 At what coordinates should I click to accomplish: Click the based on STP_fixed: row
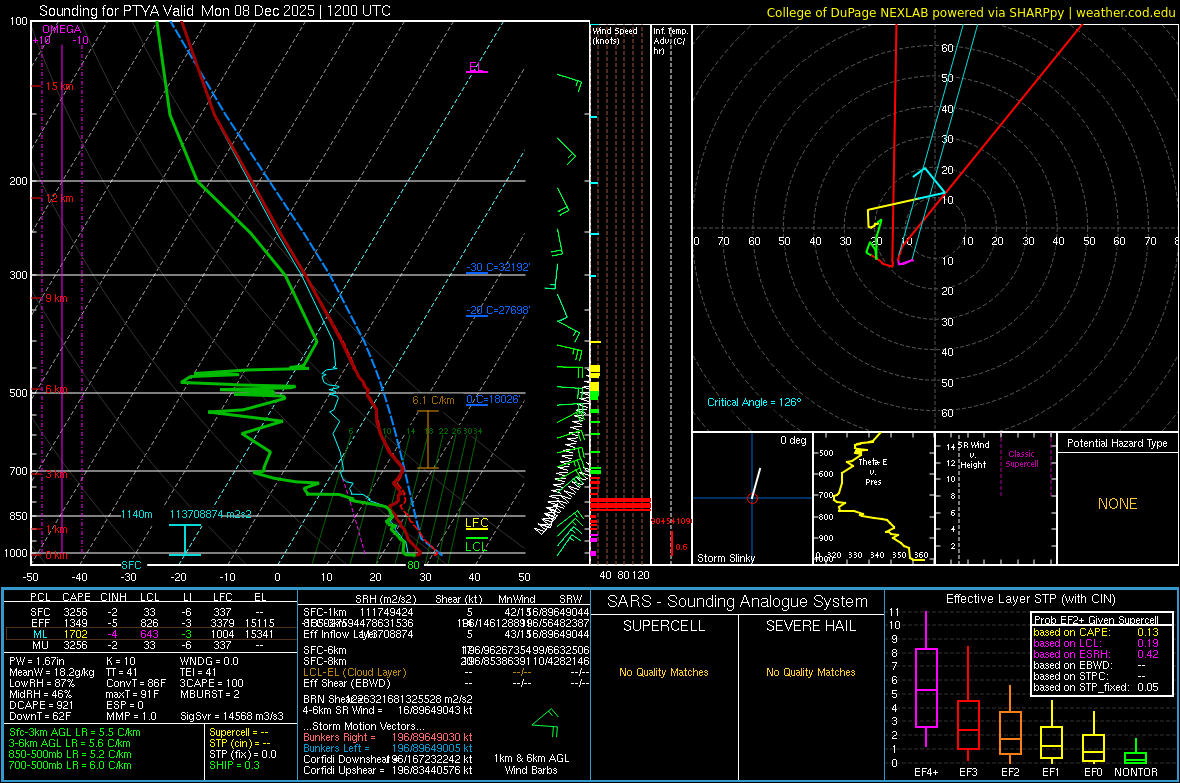pos(1096,687)
